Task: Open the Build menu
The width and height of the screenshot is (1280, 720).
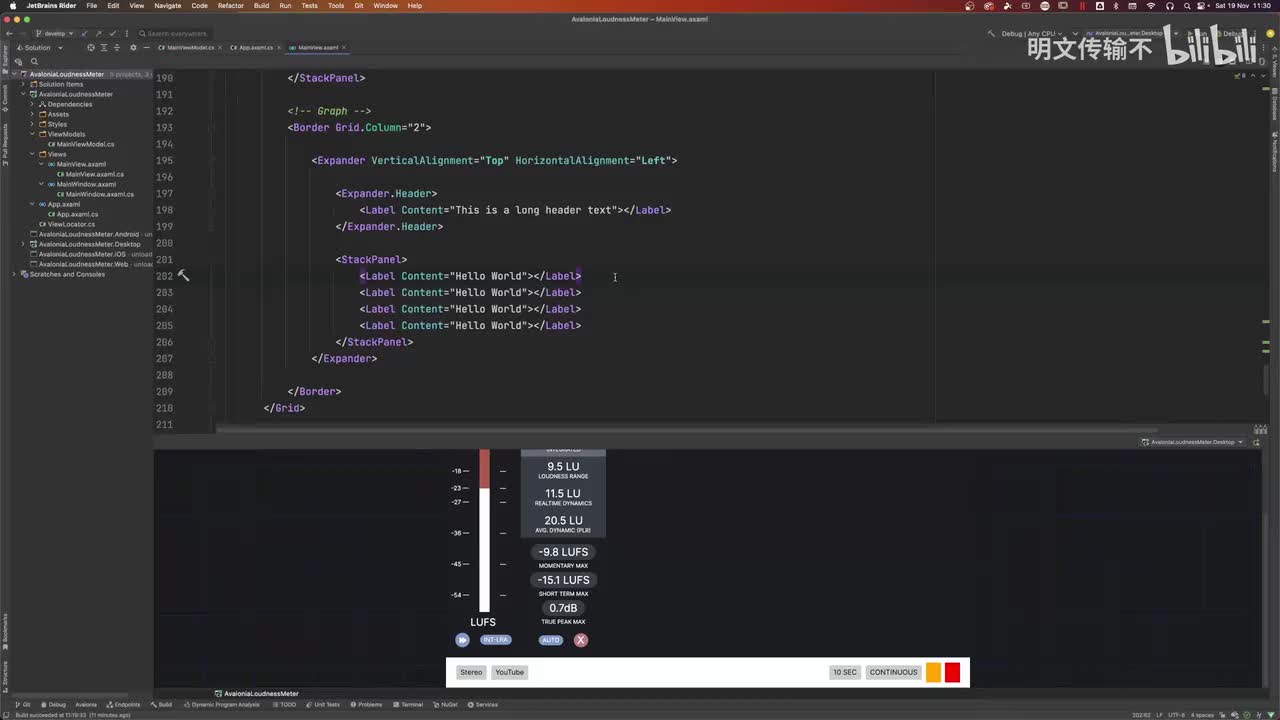Action: 261,5
